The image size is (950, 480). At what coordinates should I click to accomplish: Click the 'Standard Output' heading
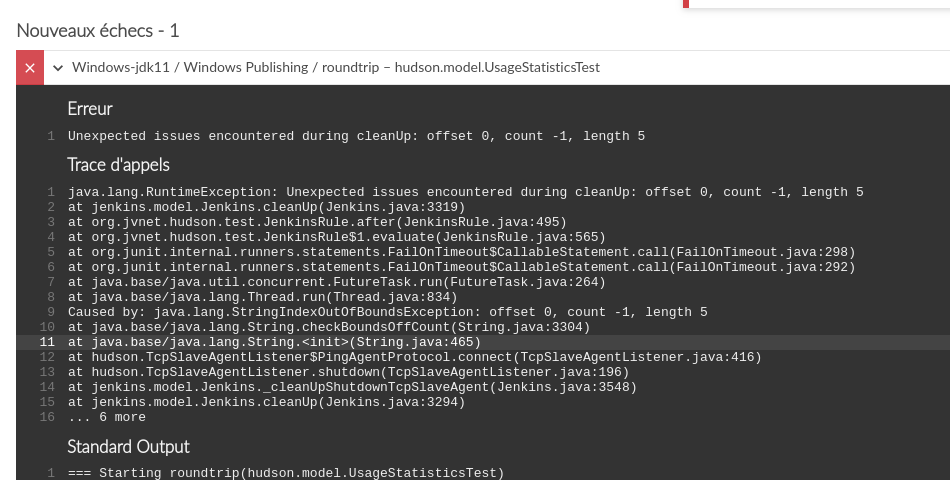(128, 447)
